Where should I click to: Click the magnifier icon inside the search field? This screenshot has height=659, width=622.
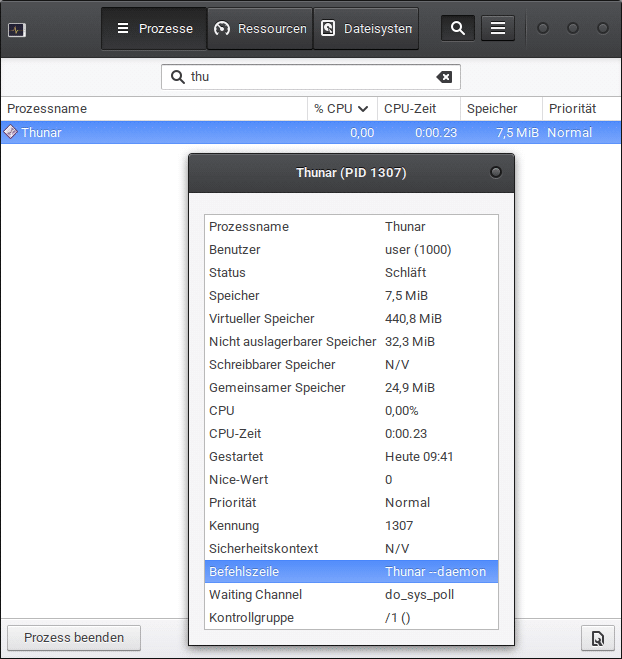(x=177, y=77)
